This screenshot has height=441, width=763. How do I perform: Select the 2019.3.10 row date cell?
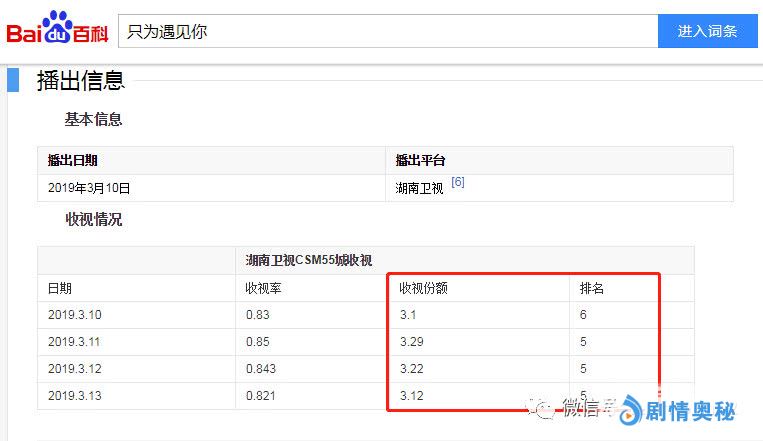pyautogui.click(x=75, y=315)
